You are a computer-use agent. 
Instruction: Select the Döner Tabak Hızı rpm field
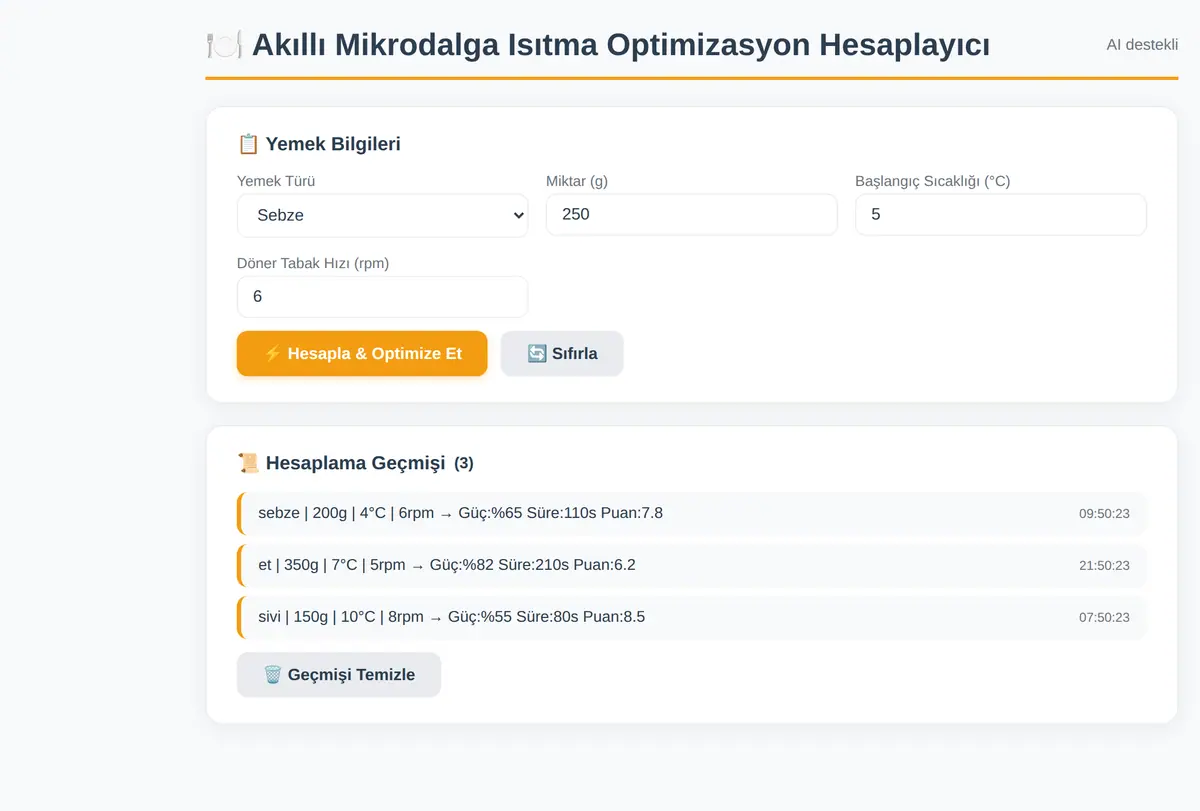tap(382, 297)
